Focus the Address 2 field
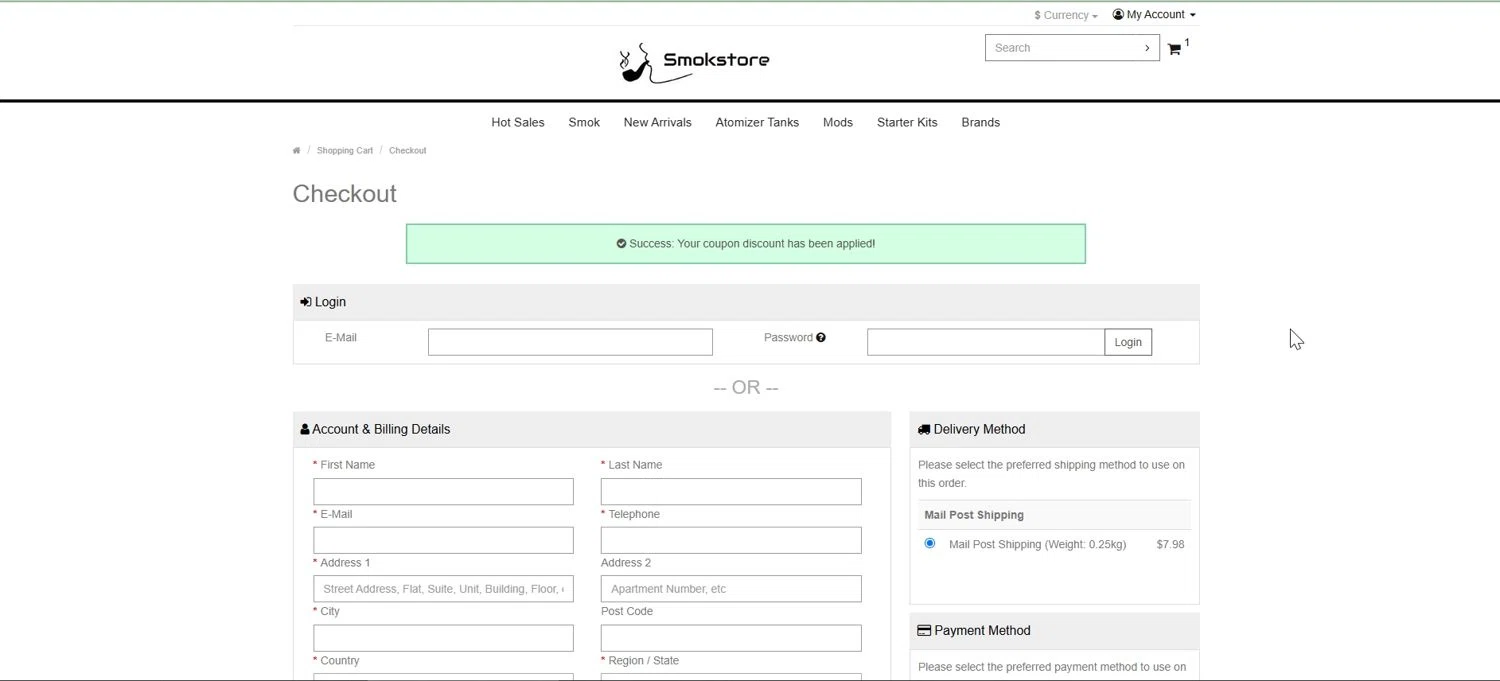1500x681 pixels. [731, 589]
